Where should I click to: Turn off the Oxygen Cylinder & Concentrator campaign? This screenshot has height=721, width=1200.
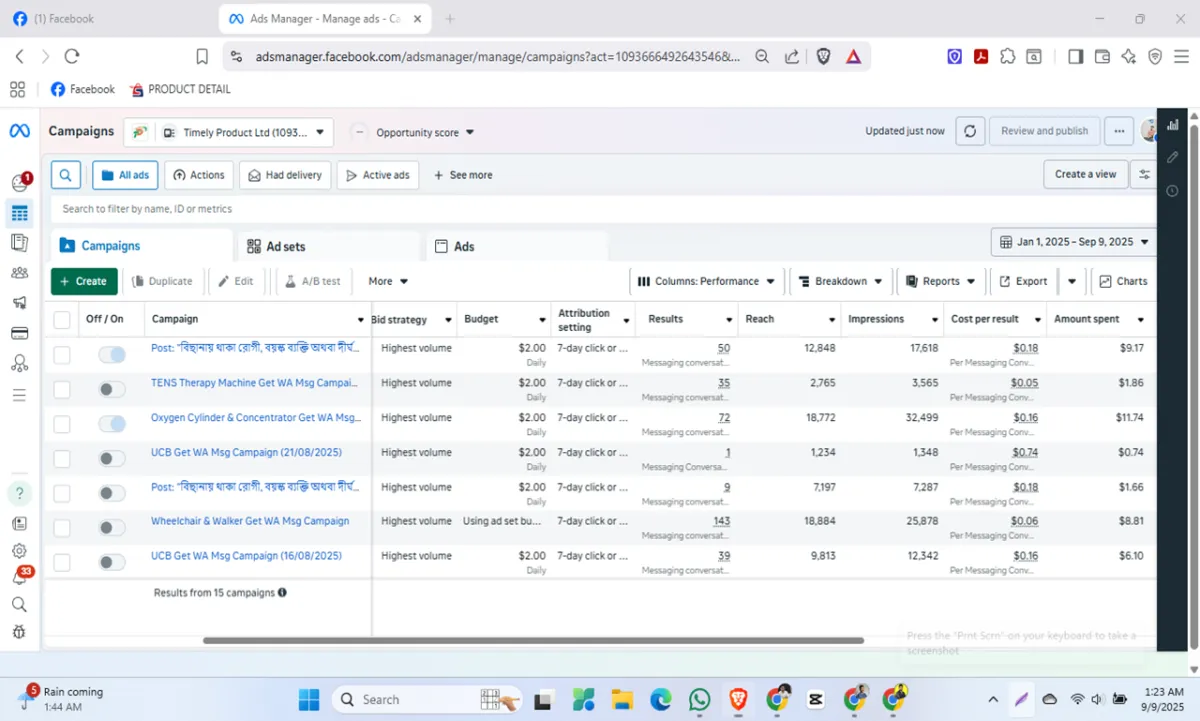(x=112, y=424)
